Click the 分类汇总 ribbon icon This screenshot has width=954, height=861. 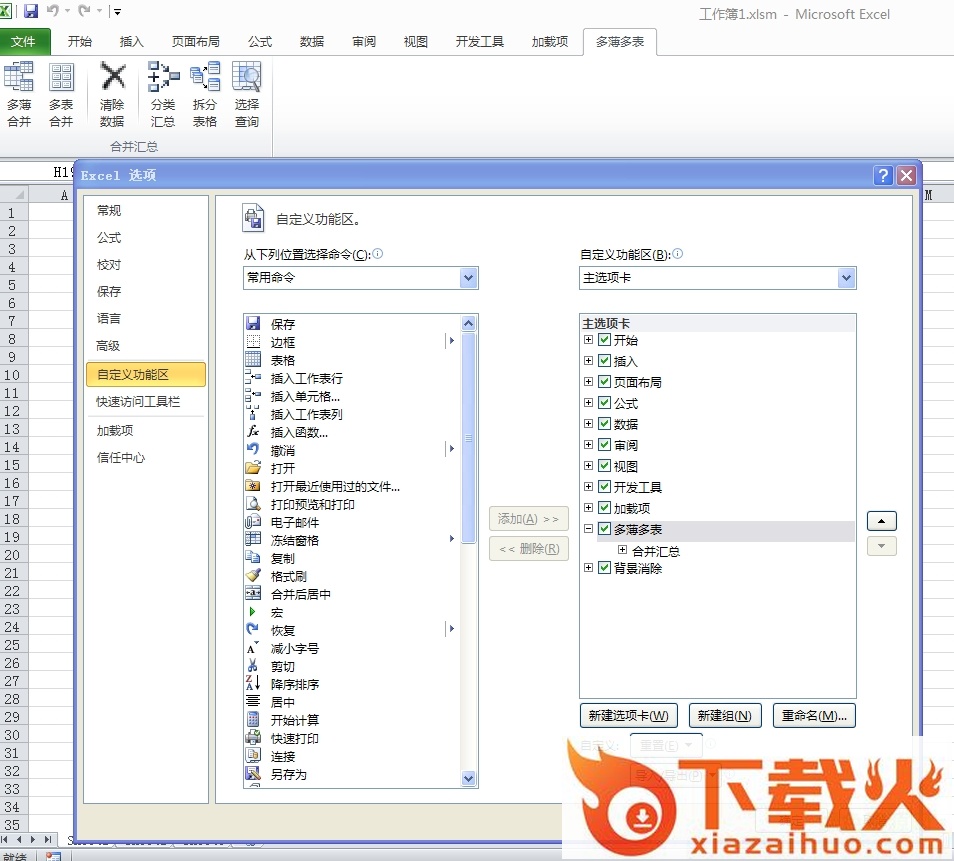pos(163,78)
